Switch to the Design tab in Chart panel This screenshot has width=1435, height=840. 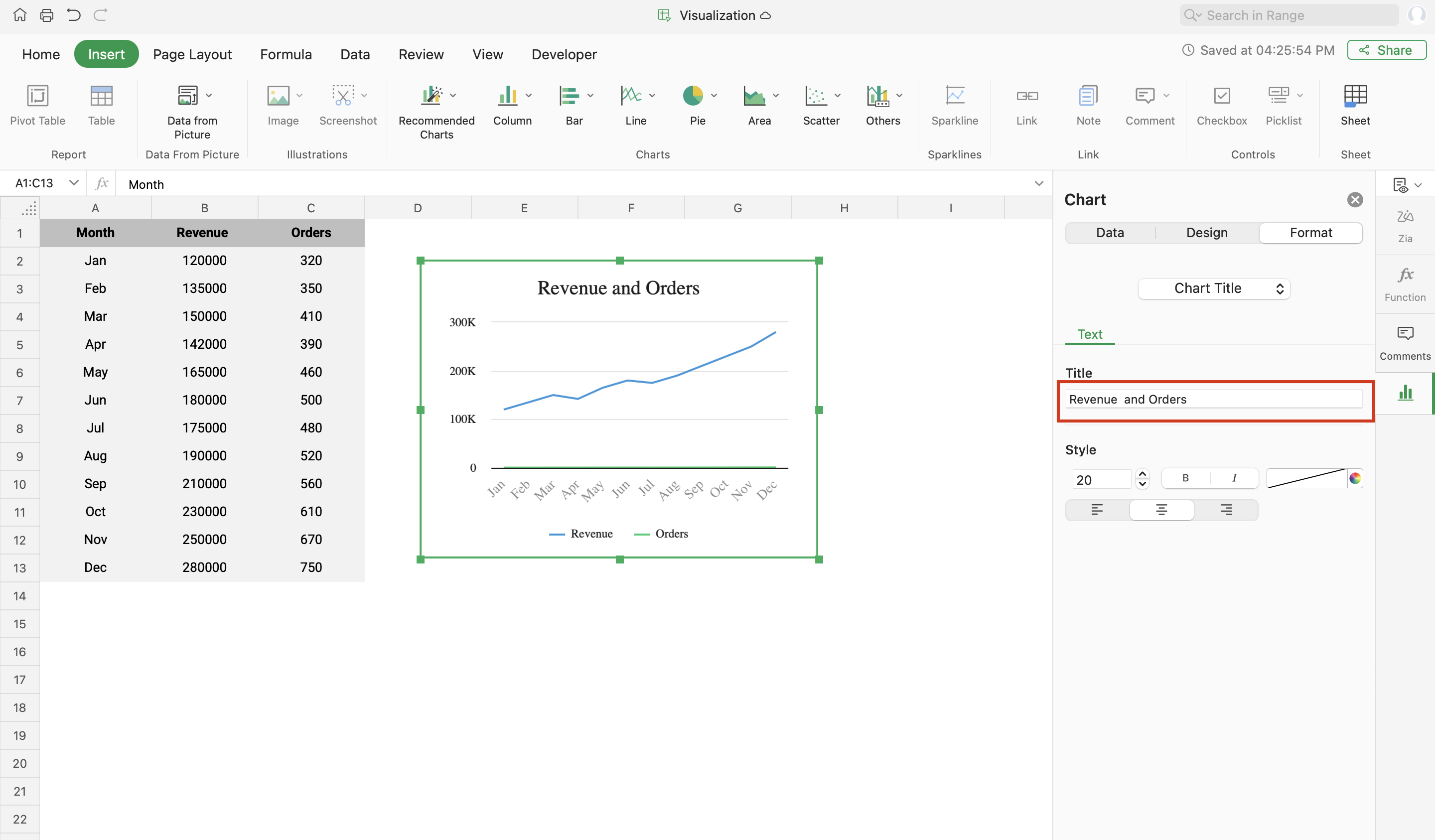1206,233
